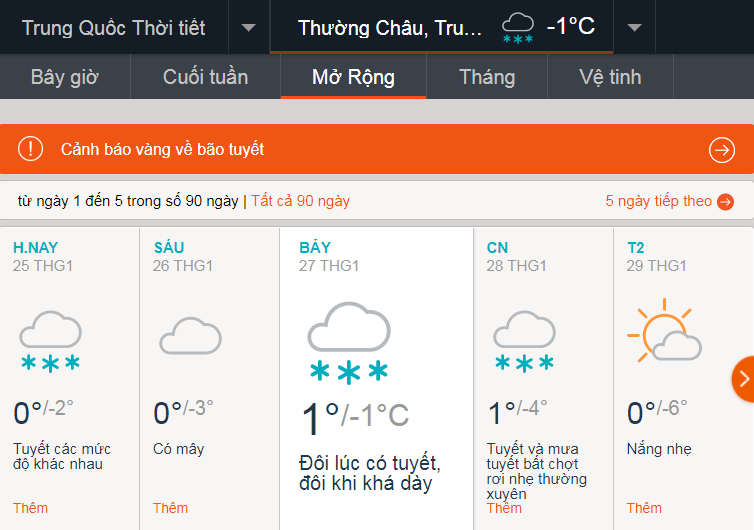Expand the Trung Quốc Thời tiết dropdown
The height and width of the screenshot is (530, 754).
[x=248, y=27]
